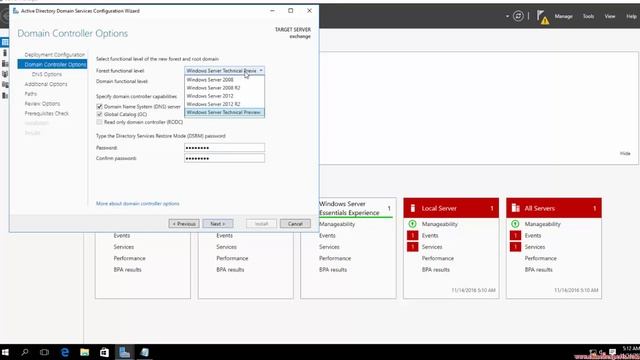Go to DNS Options step

coord(47,74)
